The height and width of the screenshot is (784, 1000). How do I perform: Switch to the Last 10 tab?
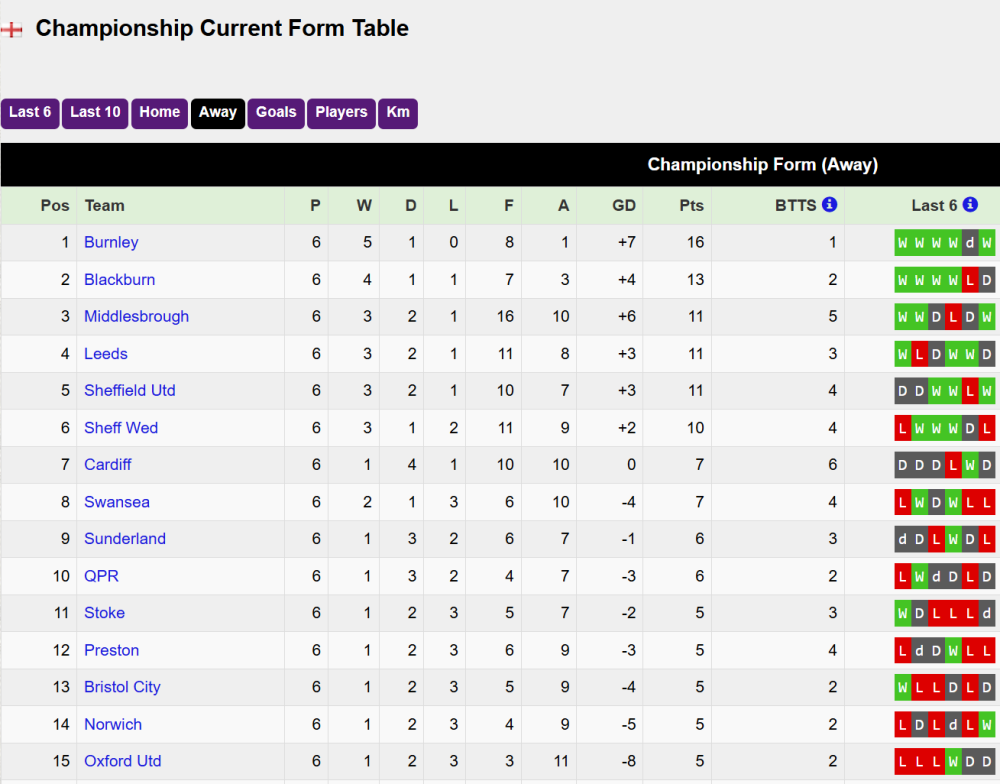pyautogui.click(x=95, y=112)
